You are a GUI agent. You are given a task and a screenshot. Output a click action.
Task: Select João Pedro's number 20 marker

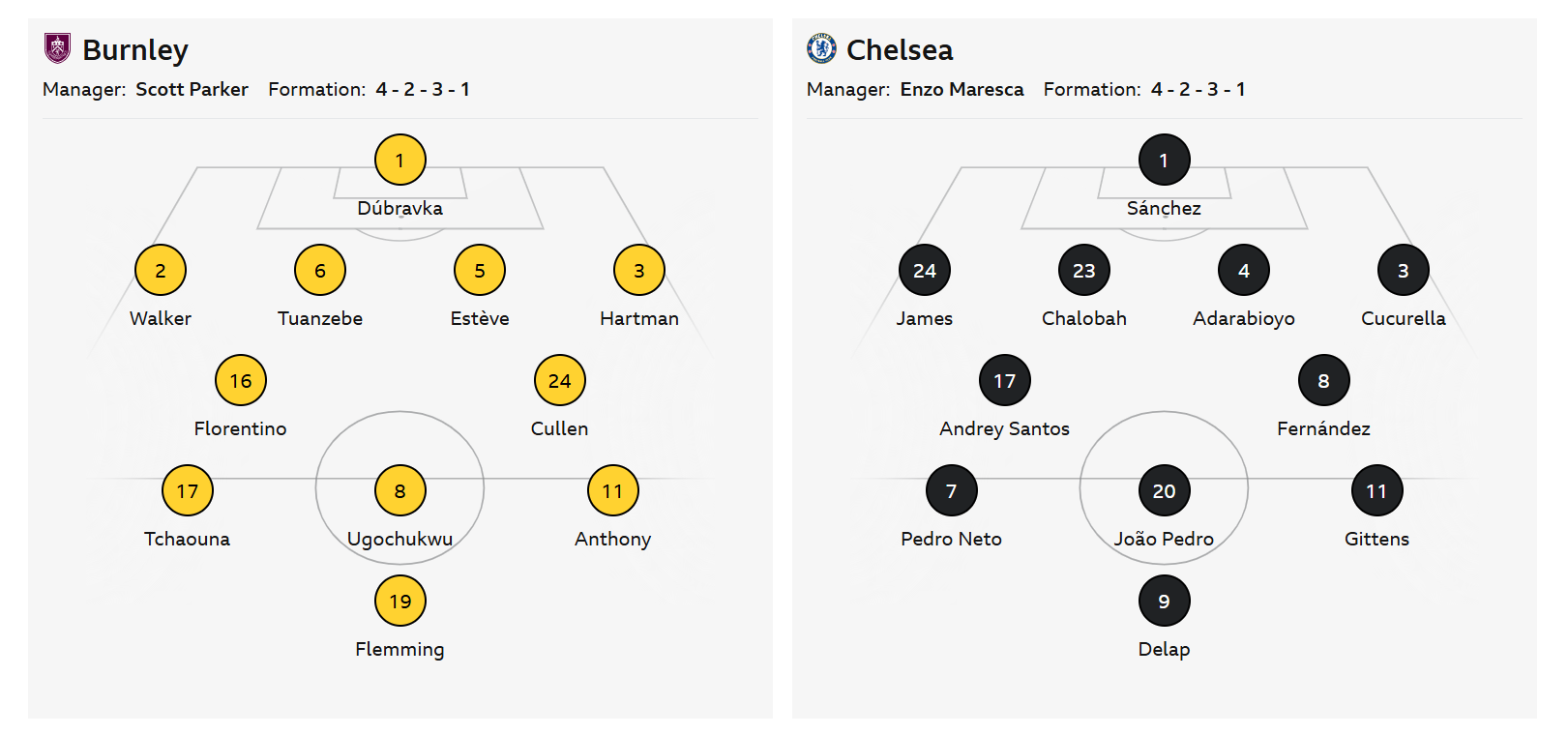pos(1164,490)
